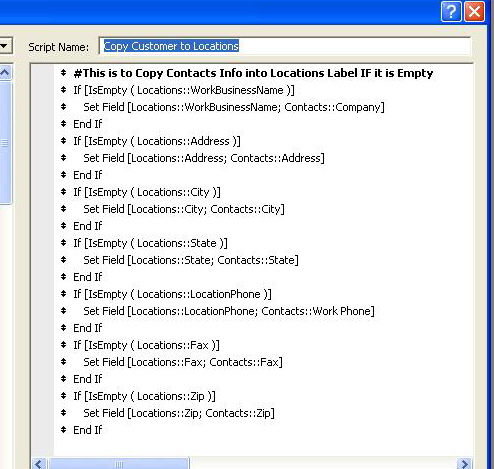Click drag handle for If IsEmpty Address step
The image size is (494, 469).
(x=64, y=141)
